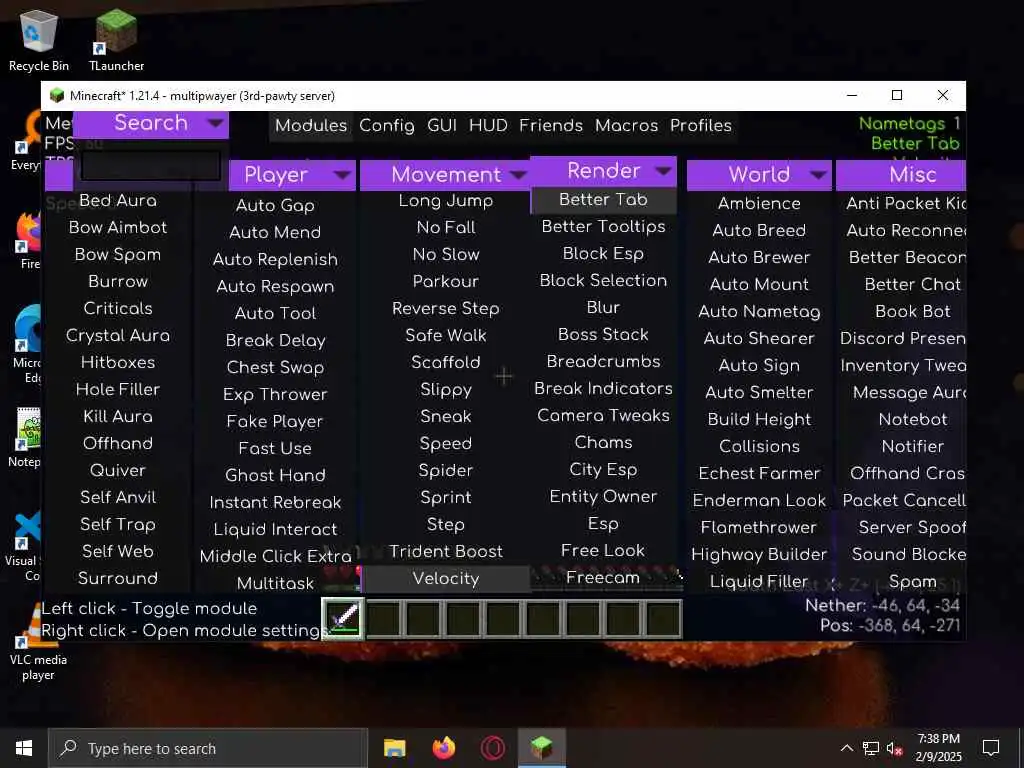This screenshot has width=1024, height=768.
Task: Enable the Fast Use module
Action: coord(275,449)
